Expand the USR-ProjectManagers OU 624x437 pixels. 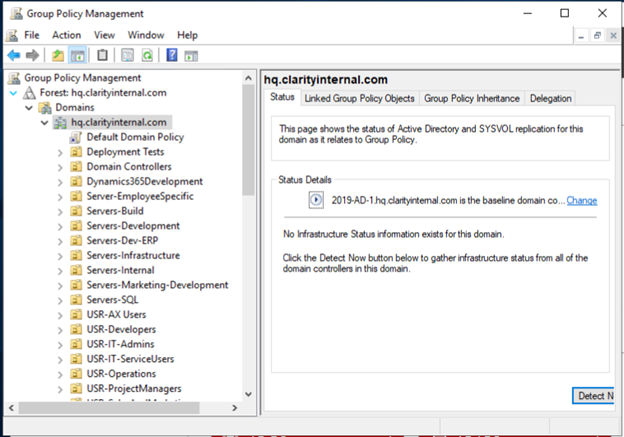pos(60,389)
